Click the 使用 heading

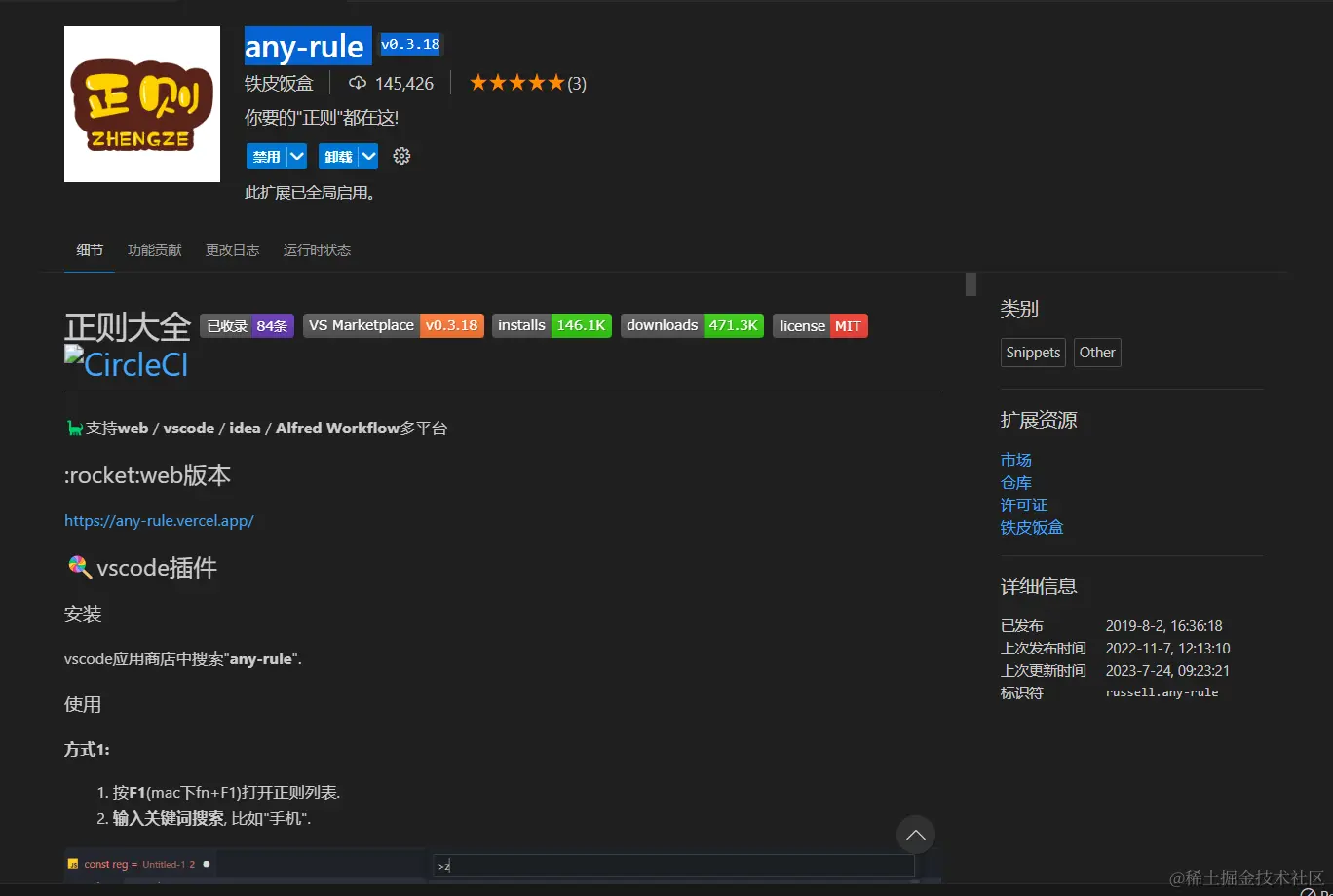pos(83,704)
